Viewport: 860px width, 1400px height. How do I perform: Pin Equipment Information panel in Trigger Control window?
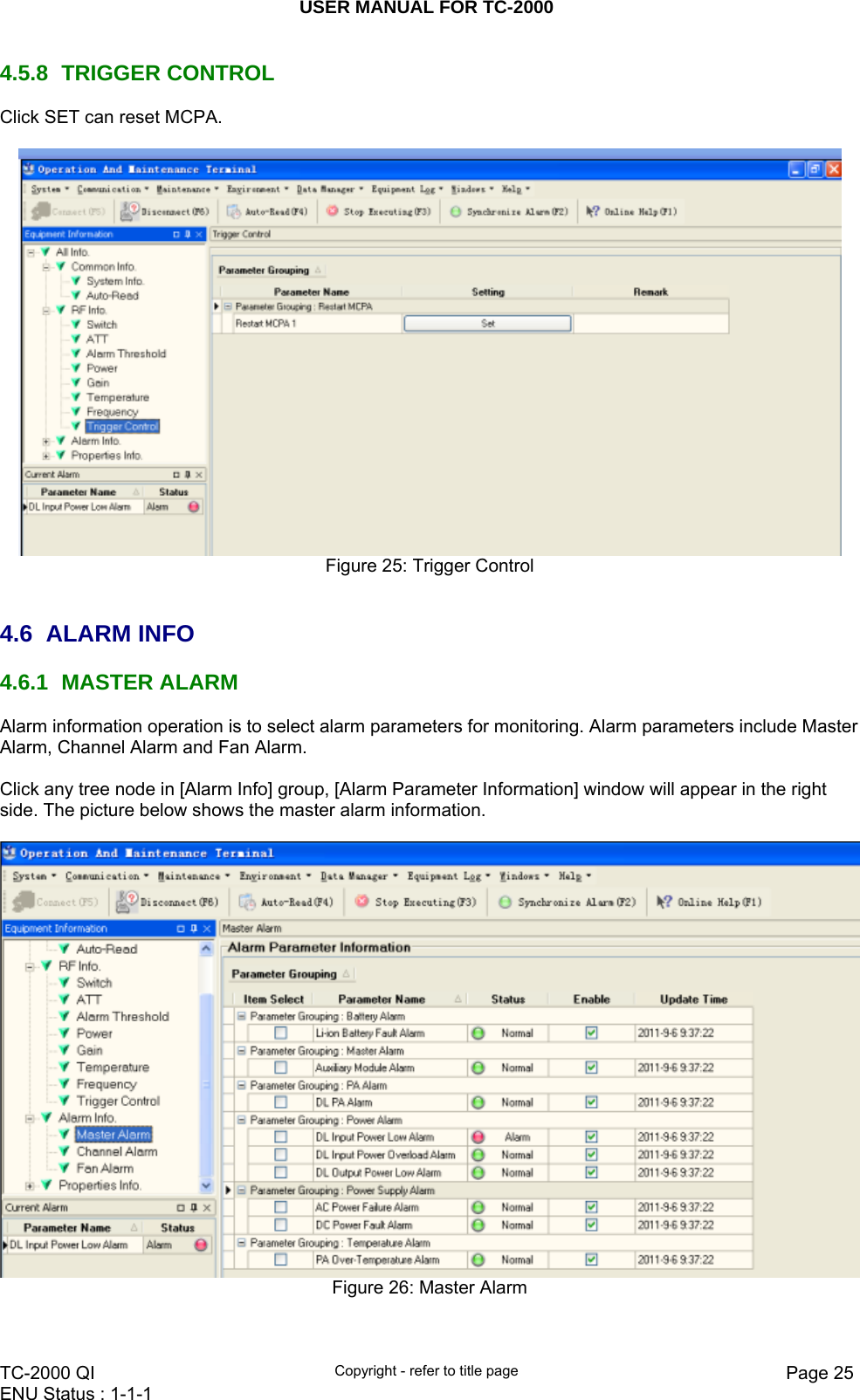(188, 234)
